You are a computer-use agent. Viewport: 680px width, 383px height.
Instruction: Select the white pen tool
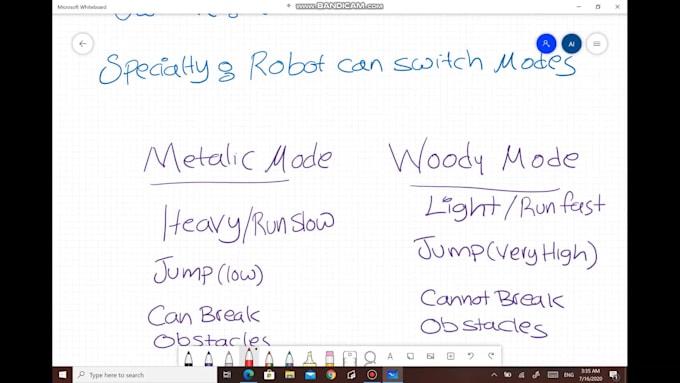(x=229, y=358)
